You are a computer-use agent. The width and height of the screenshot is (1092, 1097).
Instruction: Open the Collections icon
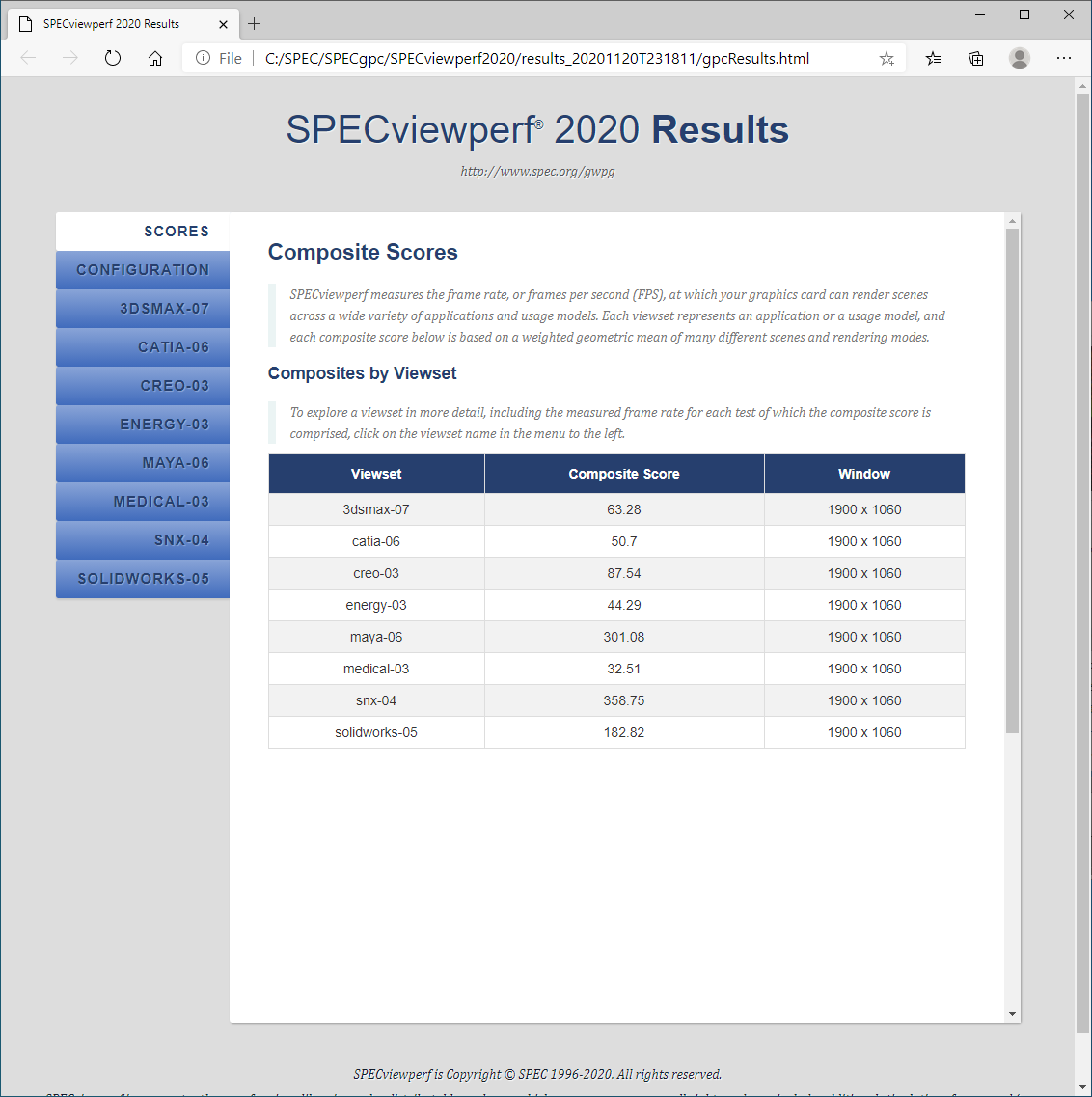coord(976,59)
